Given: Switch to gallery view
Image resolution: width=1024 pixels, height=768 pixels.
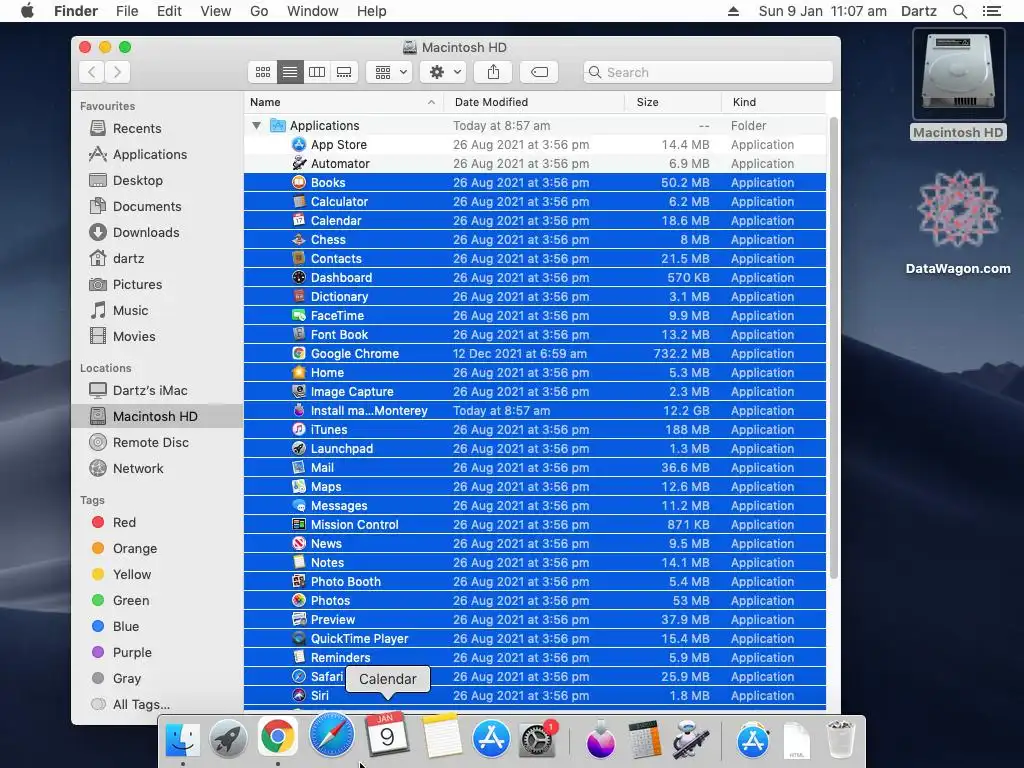Looking at the screenshot, I should point(344,72).
